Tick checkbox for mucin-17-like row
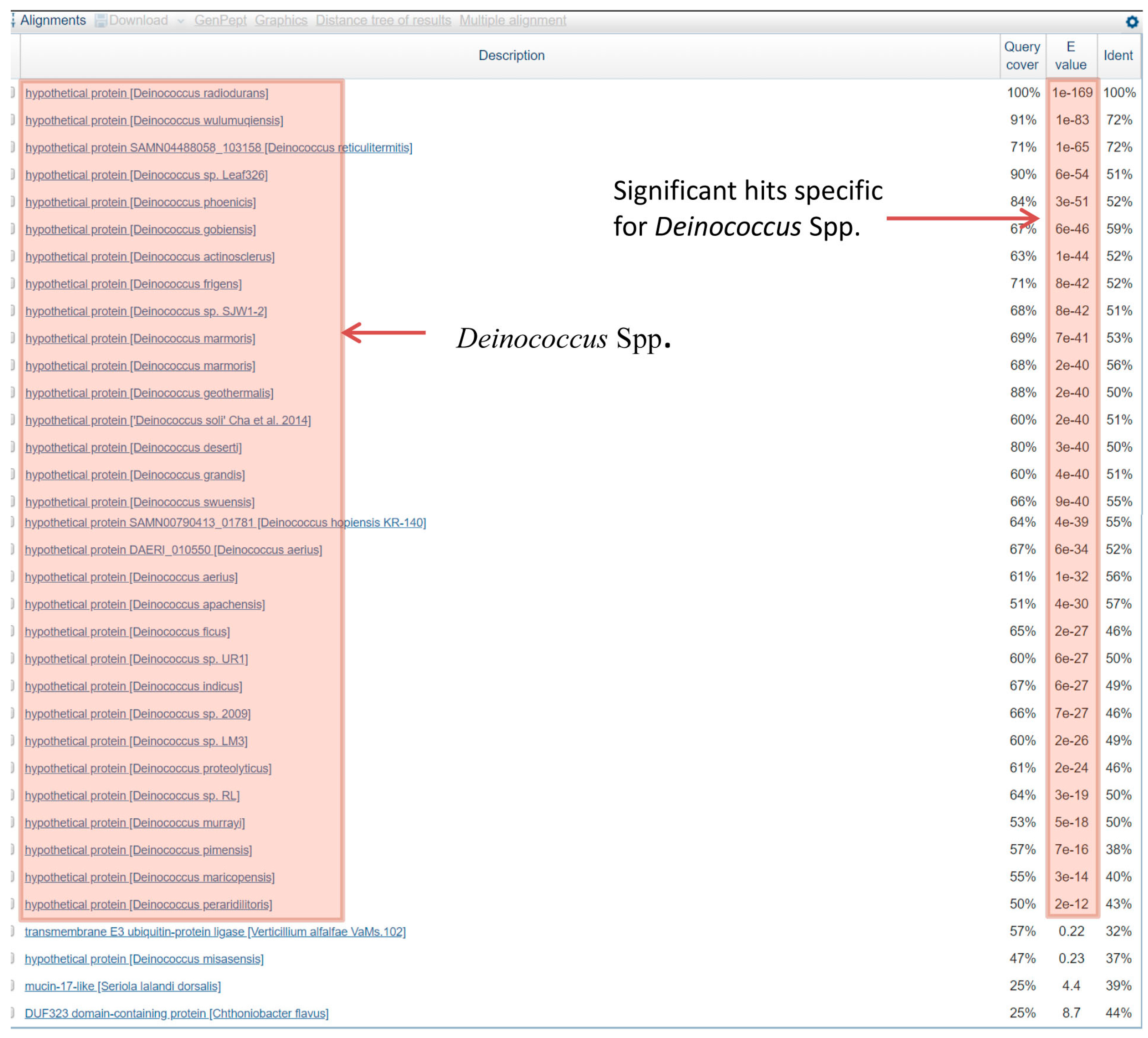This screenshot has height=1038, width=1148. click(13, 986)
